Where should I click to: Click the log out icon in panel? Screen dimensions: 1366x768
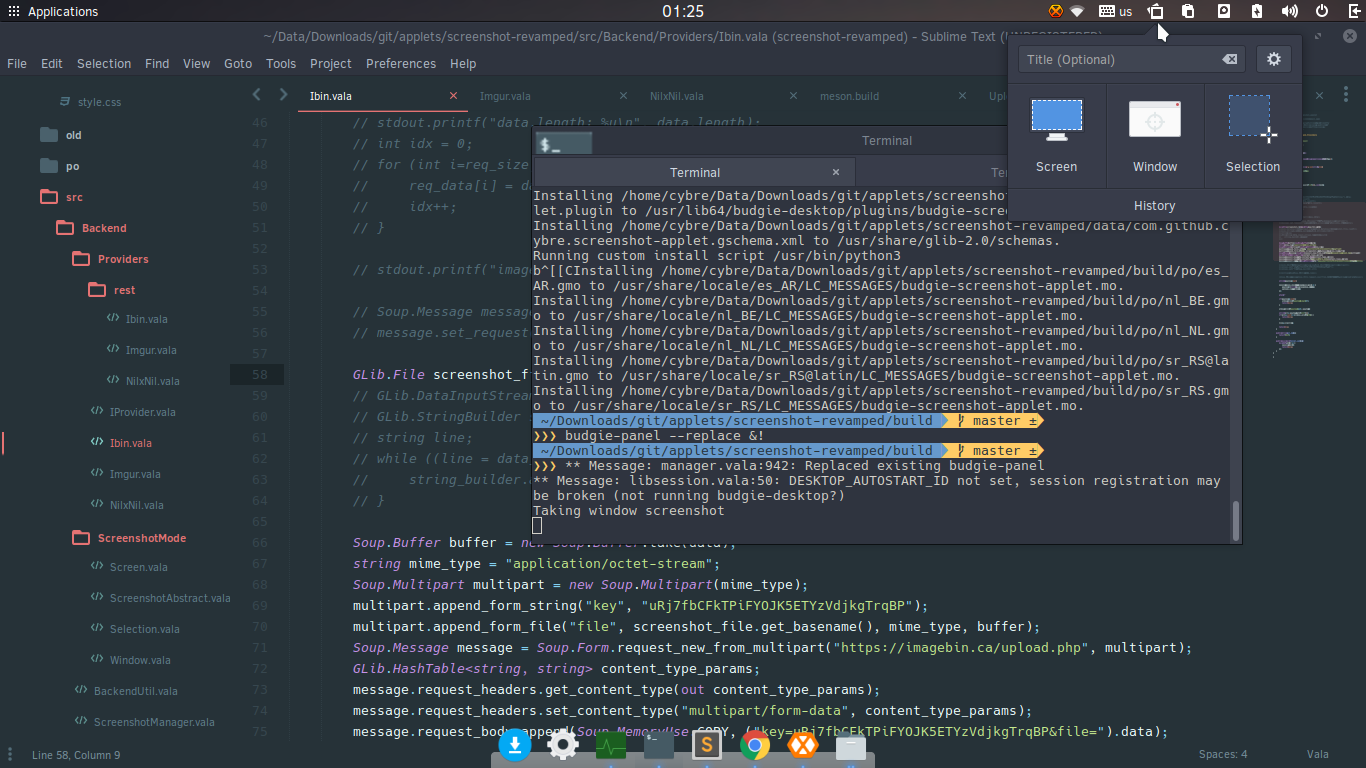(1355, 11)
